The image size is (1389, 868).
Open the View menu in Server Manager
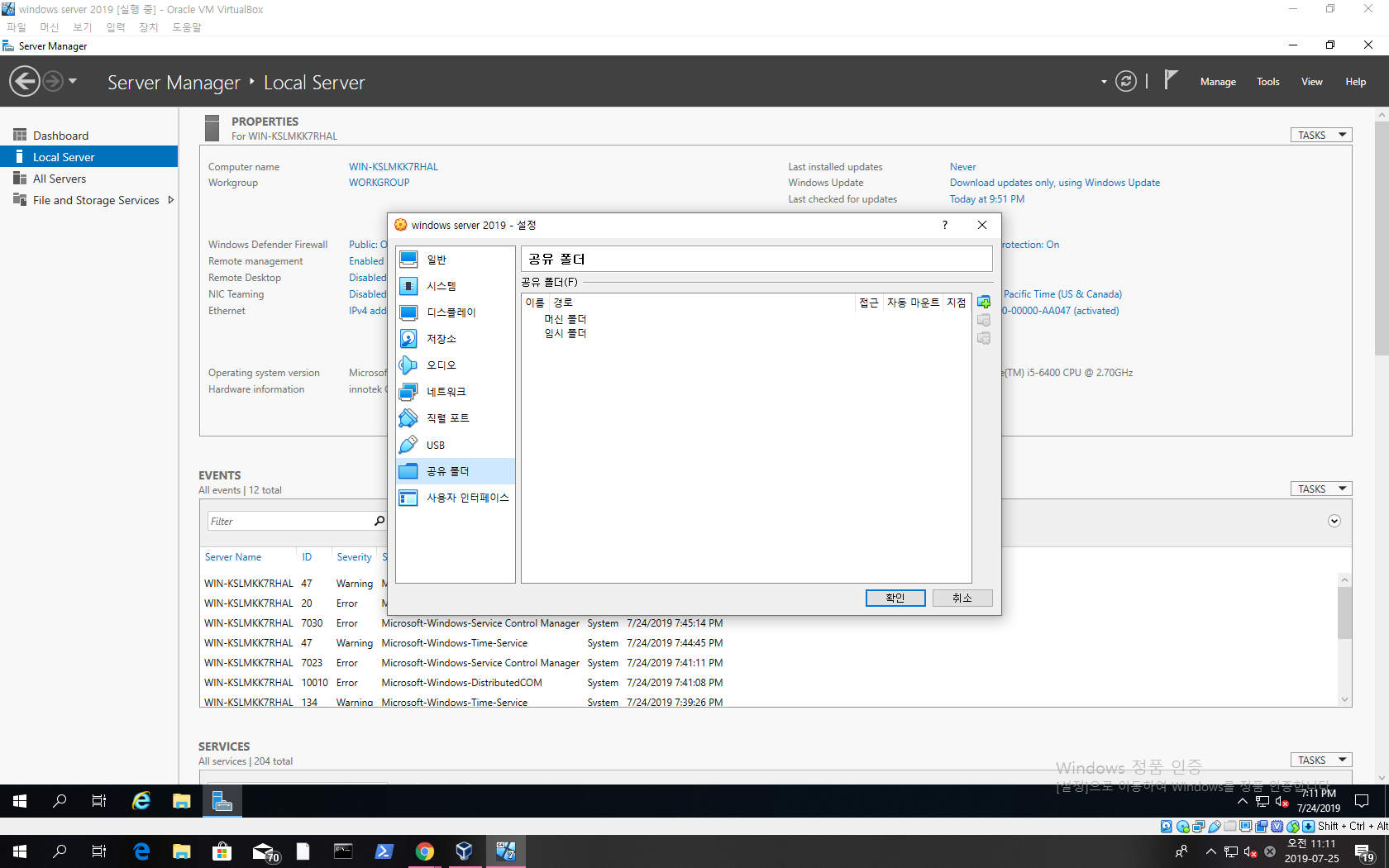[1311, 82]
